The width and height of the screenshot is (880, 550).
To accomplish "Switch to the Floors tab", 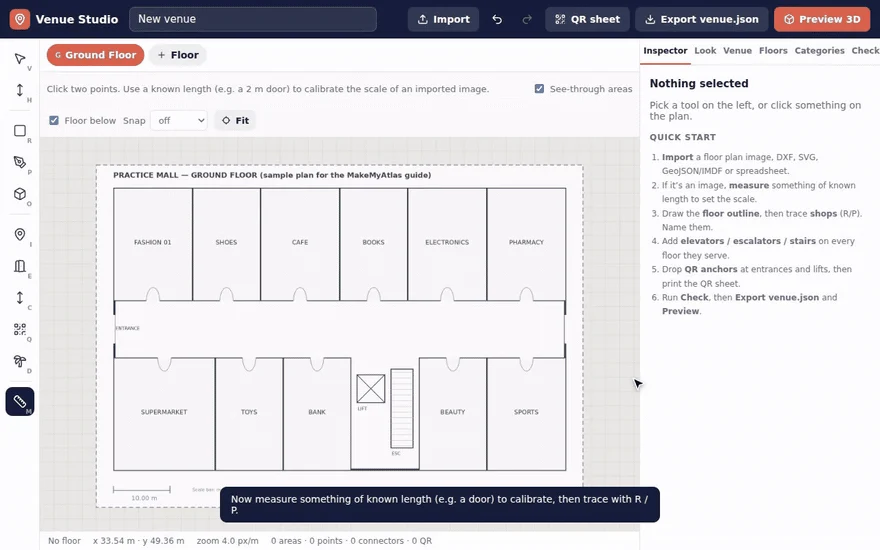I will point(773,51).
